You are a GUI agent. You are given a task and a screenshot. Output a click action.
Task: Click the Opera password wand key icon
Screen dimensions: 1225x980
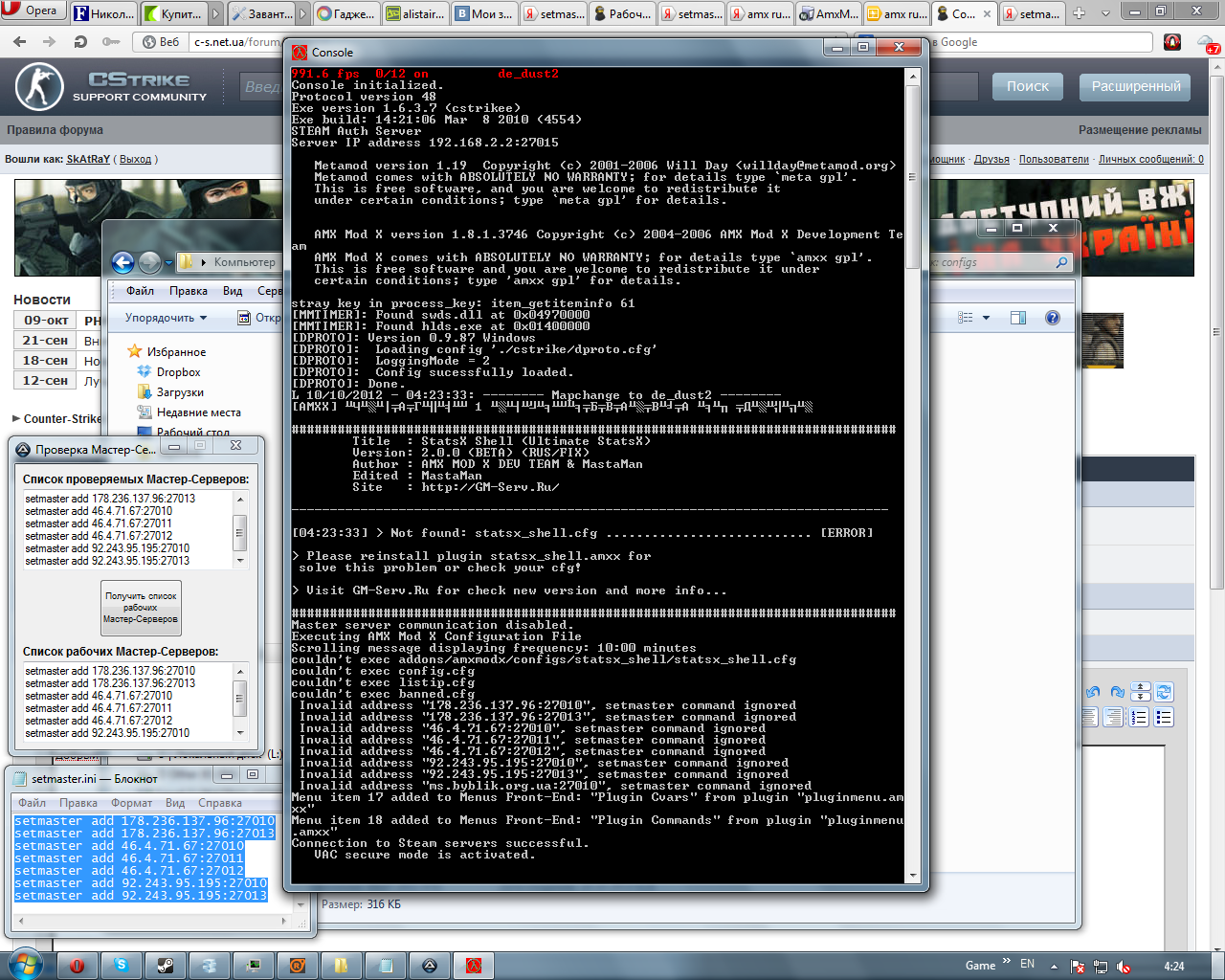click(112, 42)
